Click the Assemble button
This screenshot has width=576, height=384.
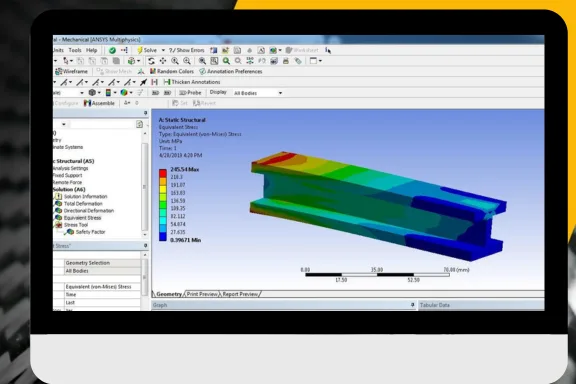tap(99, 103)
